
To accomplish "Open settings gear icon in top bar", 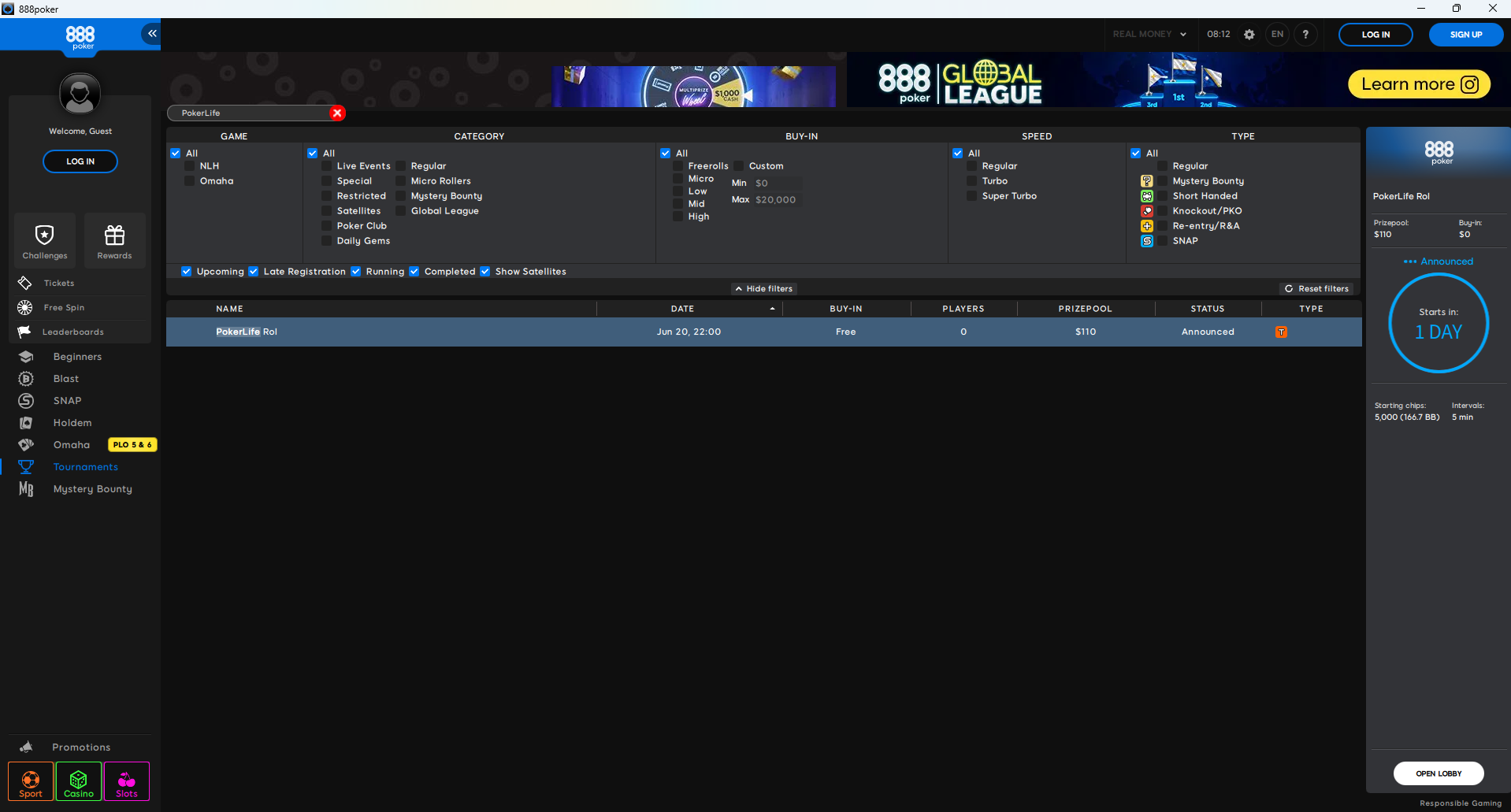I will pyautogui.click(x=1249, y=35).
